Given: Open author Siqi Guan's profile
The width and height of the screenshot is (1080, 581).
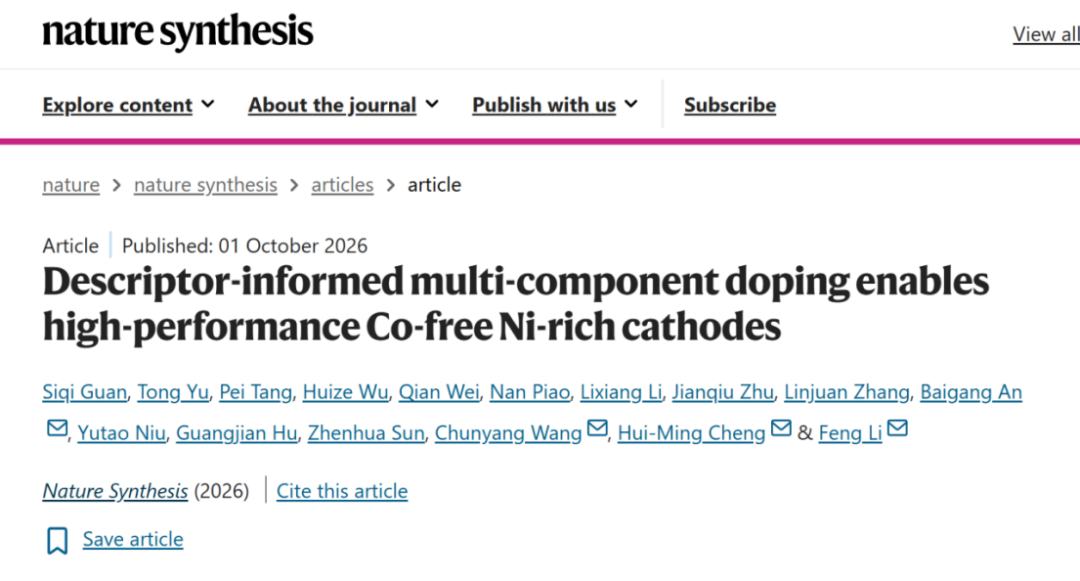Looking at the screenshot, I should tap(85, 392).
